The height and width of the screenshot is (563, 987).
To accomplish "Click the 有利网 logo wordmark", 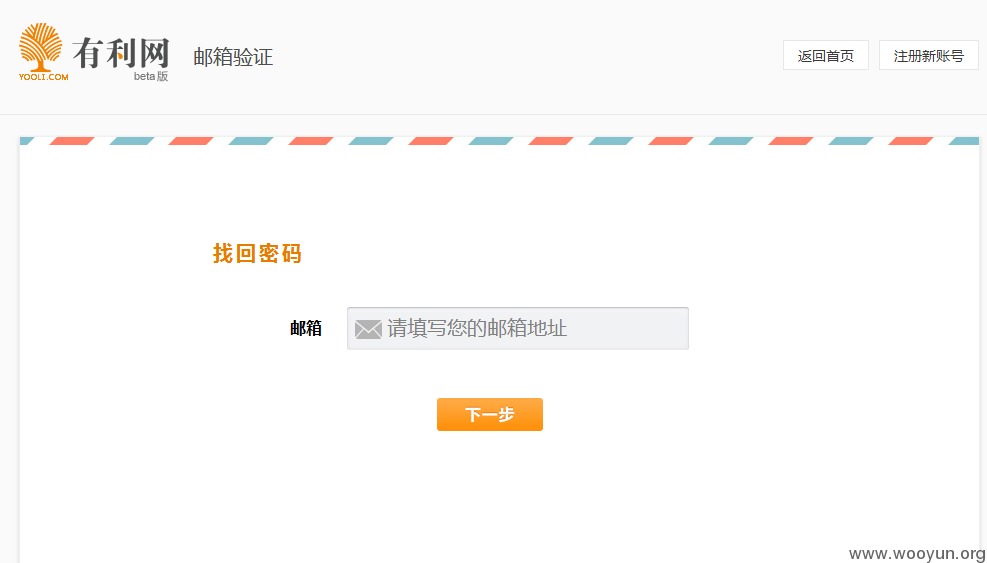I will (x=121, y=53).
